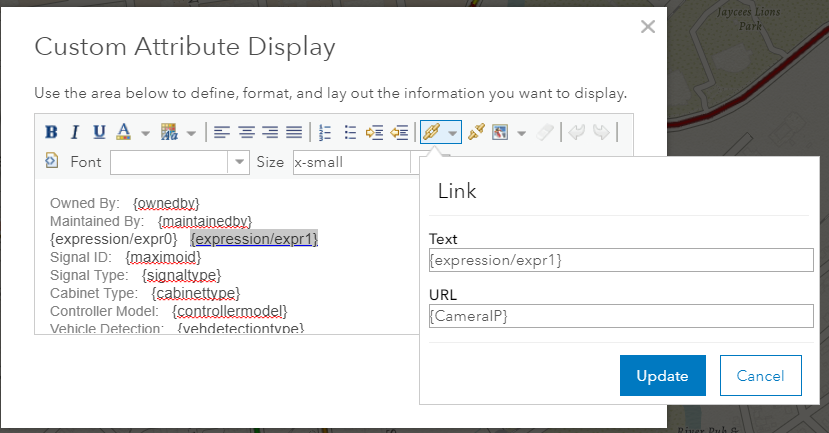Align text to the left
829x433 pixels.
pyautogui.click(x=221, y=132)
